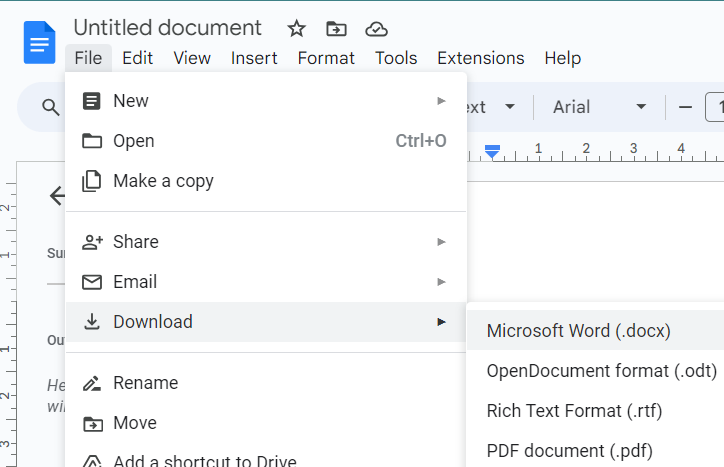
Task: Expand the New submenu
Action: tap(441, 101)
